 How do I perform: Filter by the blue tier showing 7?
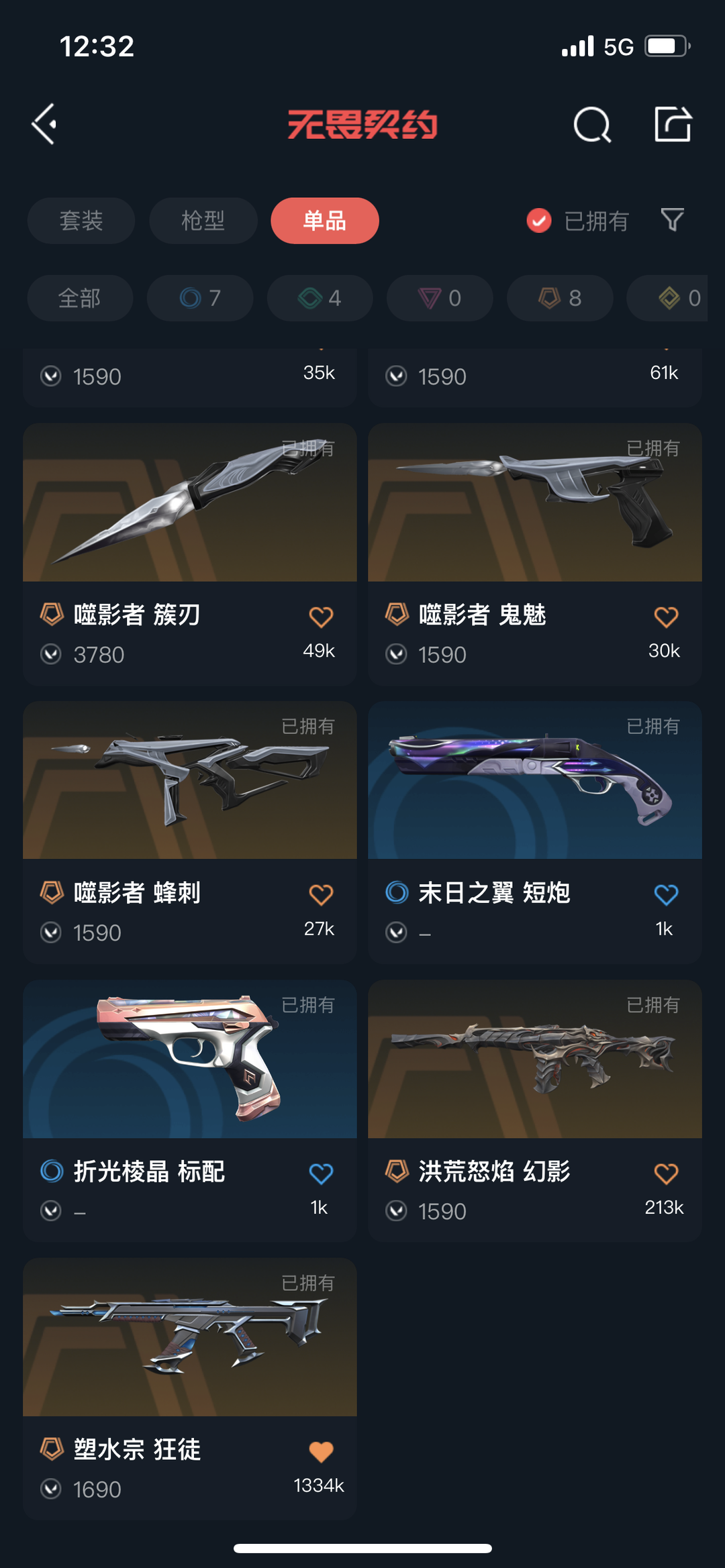click(200, 298)
